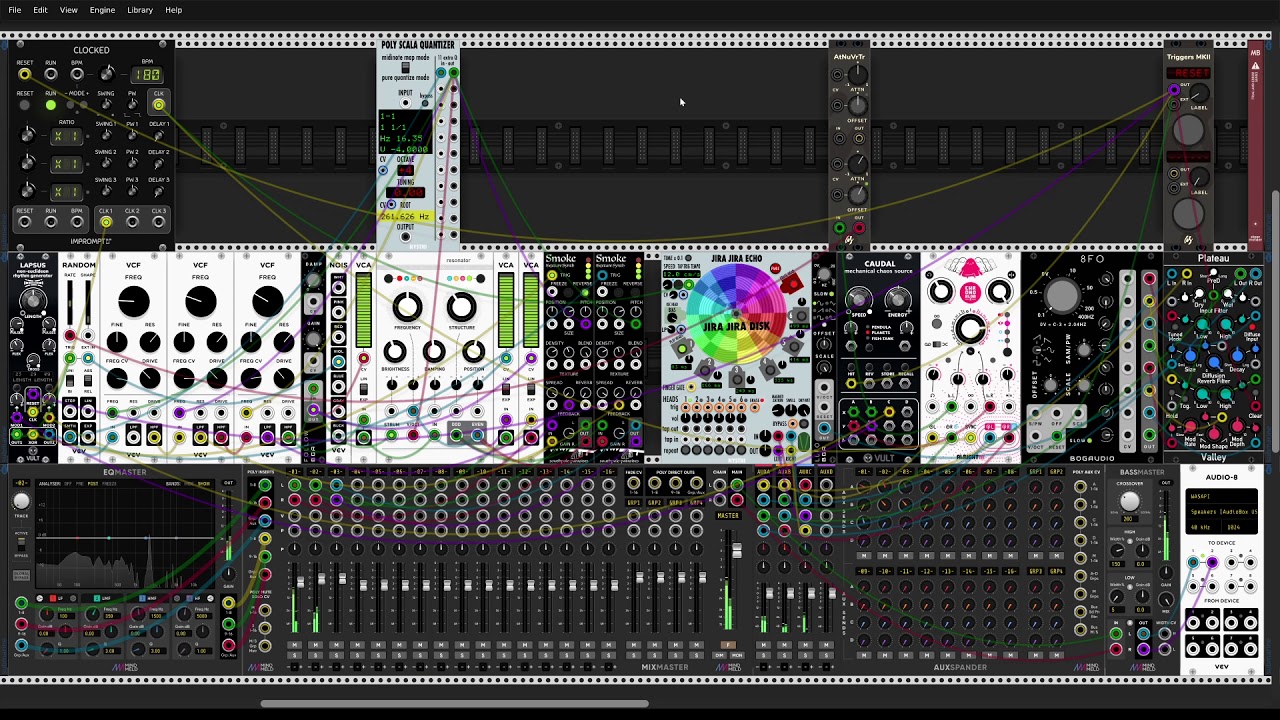This screenshot has height=720, width=1280.
Task: Click the leftmost VCF FREQ knob
Action: point(134,301)
